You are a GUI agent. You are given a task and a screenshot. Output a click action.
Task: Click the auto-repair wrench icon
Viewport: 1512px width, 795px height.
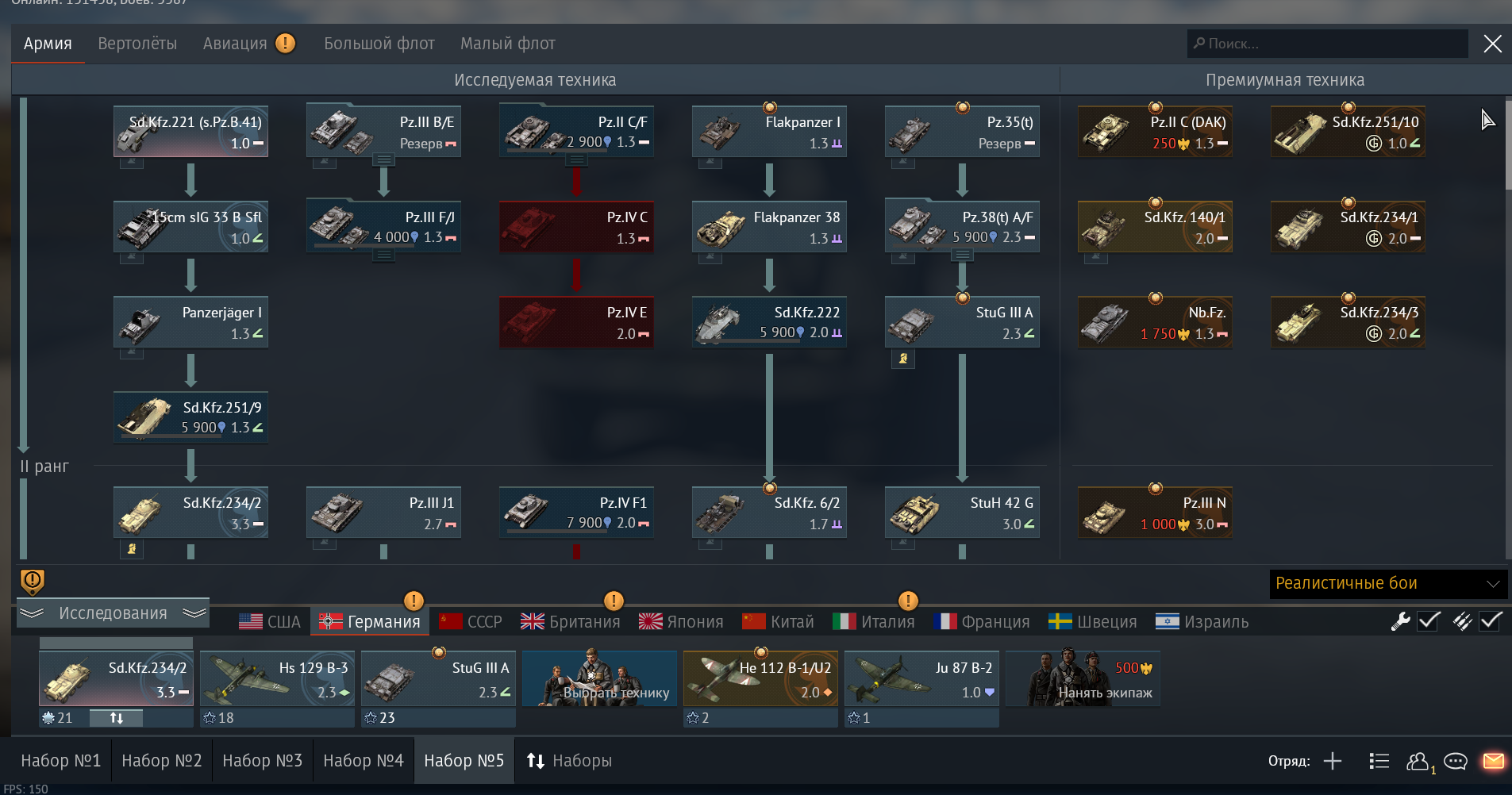(x=1400, y=621)
